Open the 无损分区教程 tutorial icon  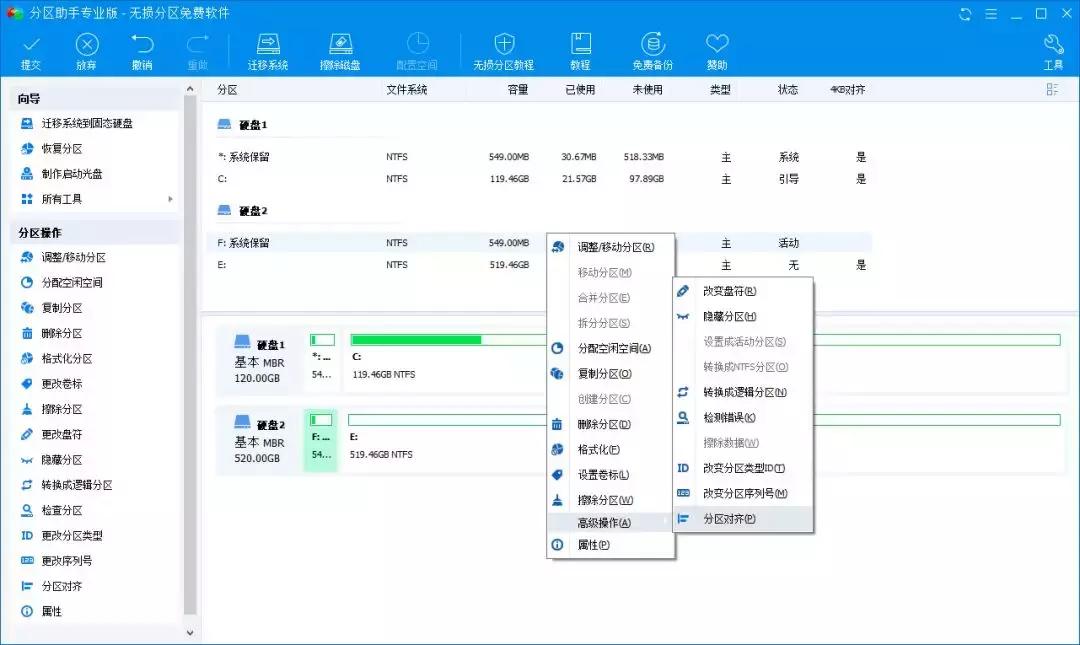[x=503, y=50]
